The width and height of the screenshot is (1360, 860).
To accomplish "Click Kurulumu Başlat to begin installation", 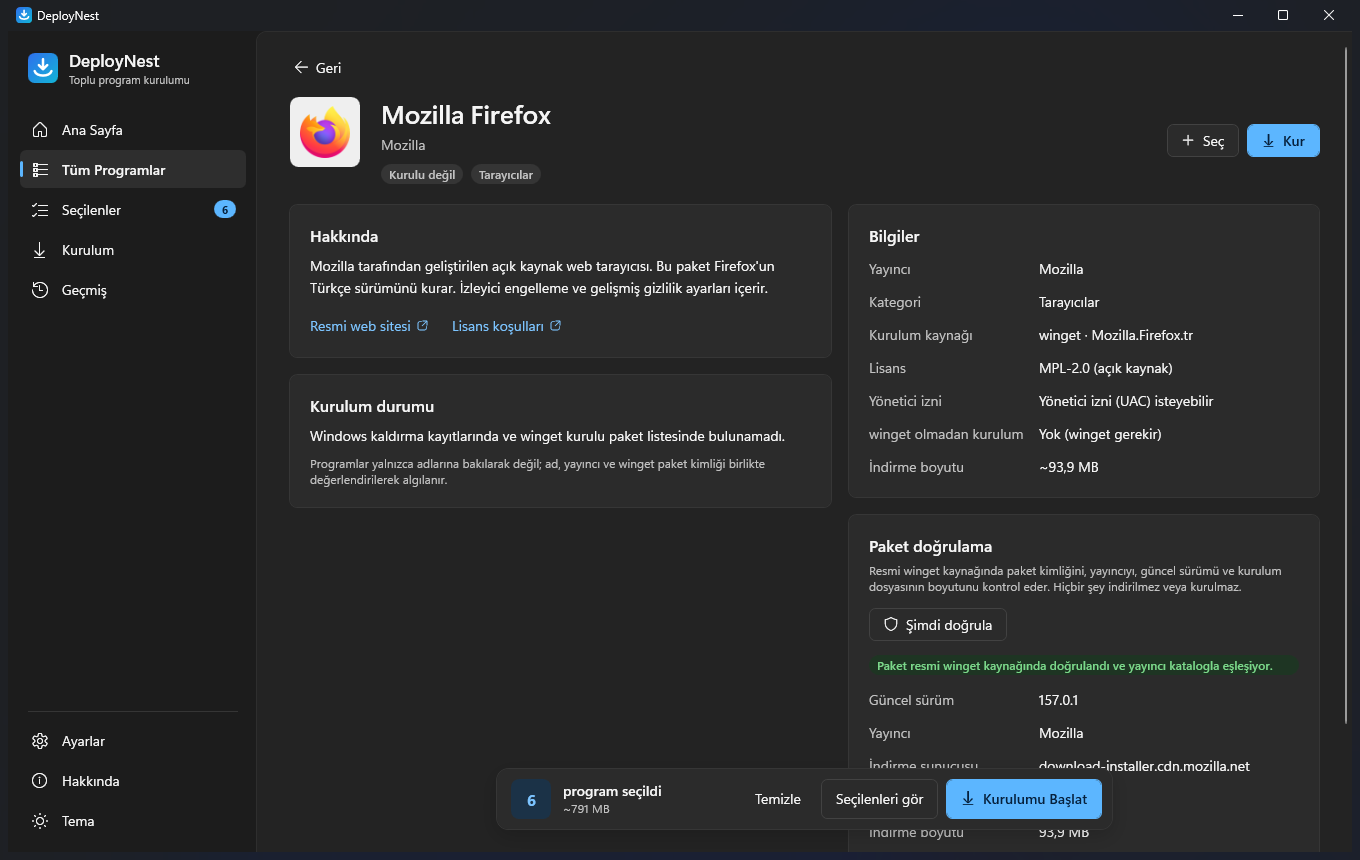I will tap(1024, 799).
